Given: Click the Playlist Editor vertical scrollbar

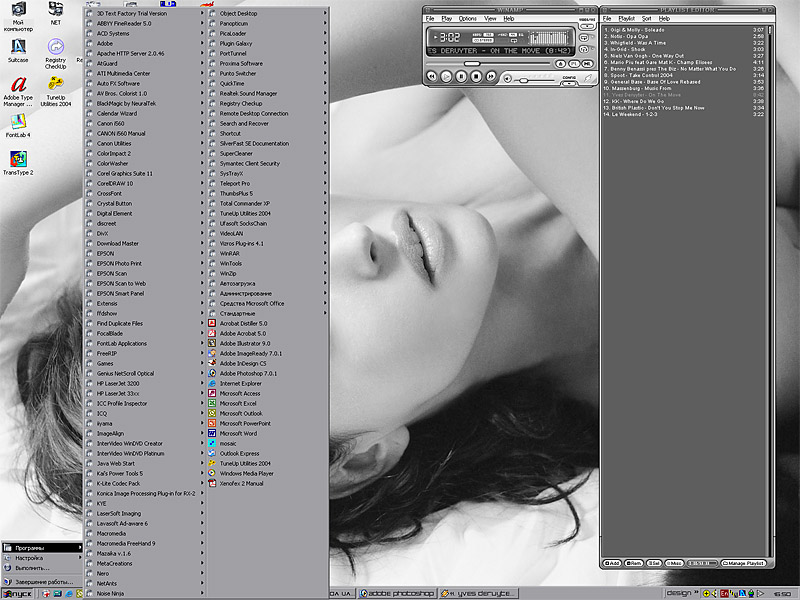Looking at the screenshot, I should point(769,291).
